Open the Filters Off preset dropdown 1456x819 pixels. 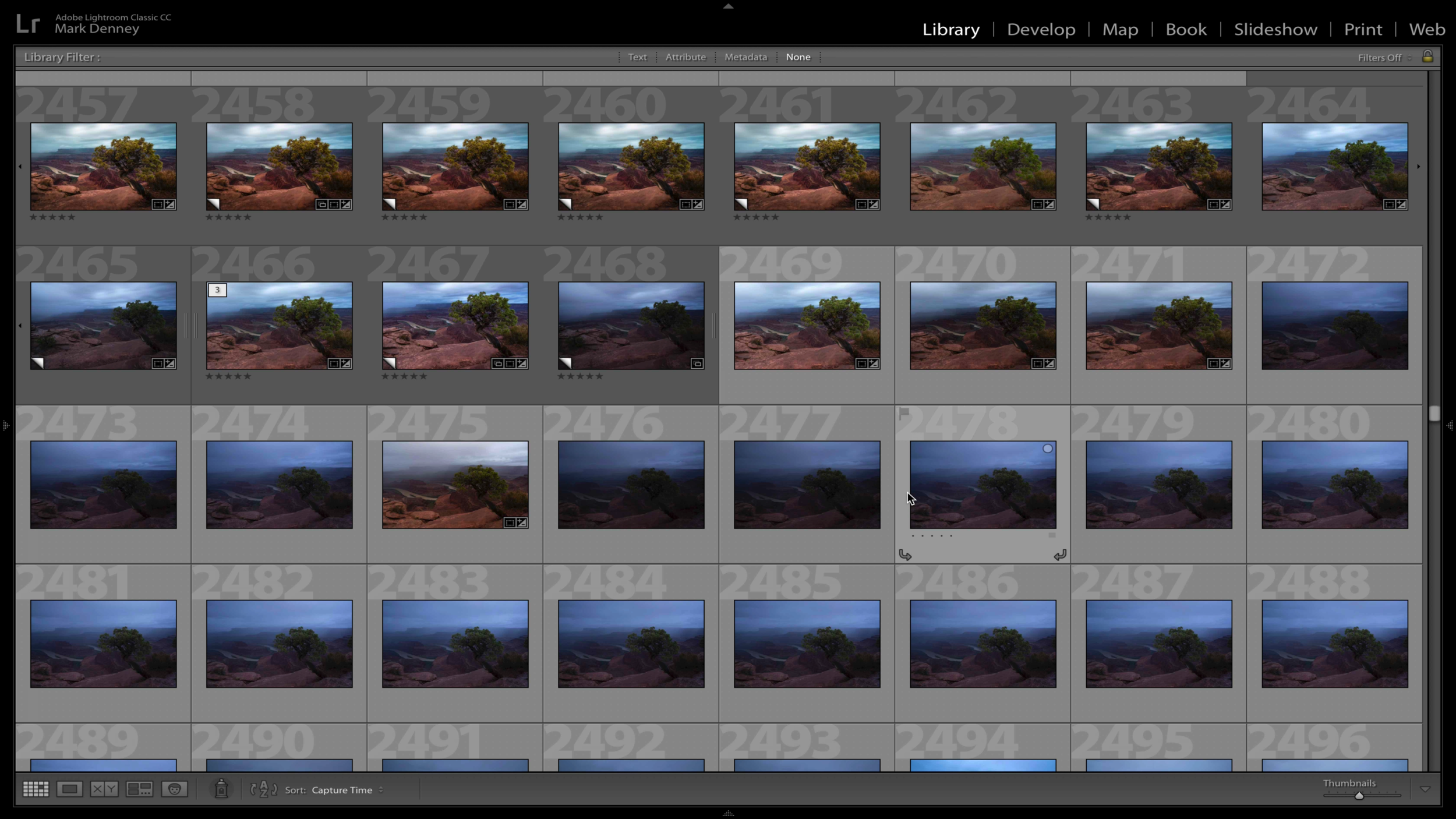(x=1384, y=58)
